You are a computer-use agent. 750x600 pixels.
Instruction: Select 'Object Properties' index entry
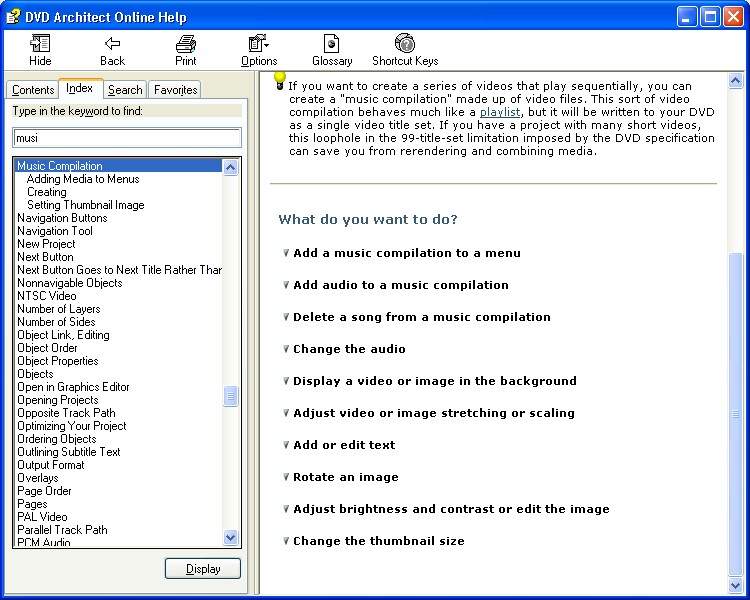[x=58, y=361]
